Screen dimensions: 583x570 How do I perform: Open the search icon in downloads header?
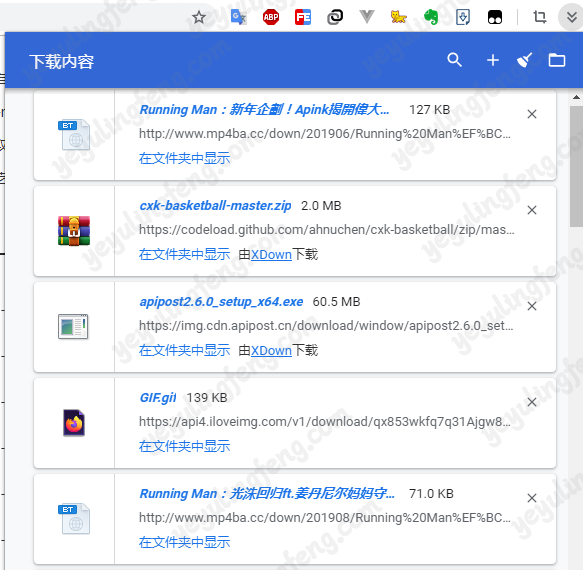[x=454, y=59]
